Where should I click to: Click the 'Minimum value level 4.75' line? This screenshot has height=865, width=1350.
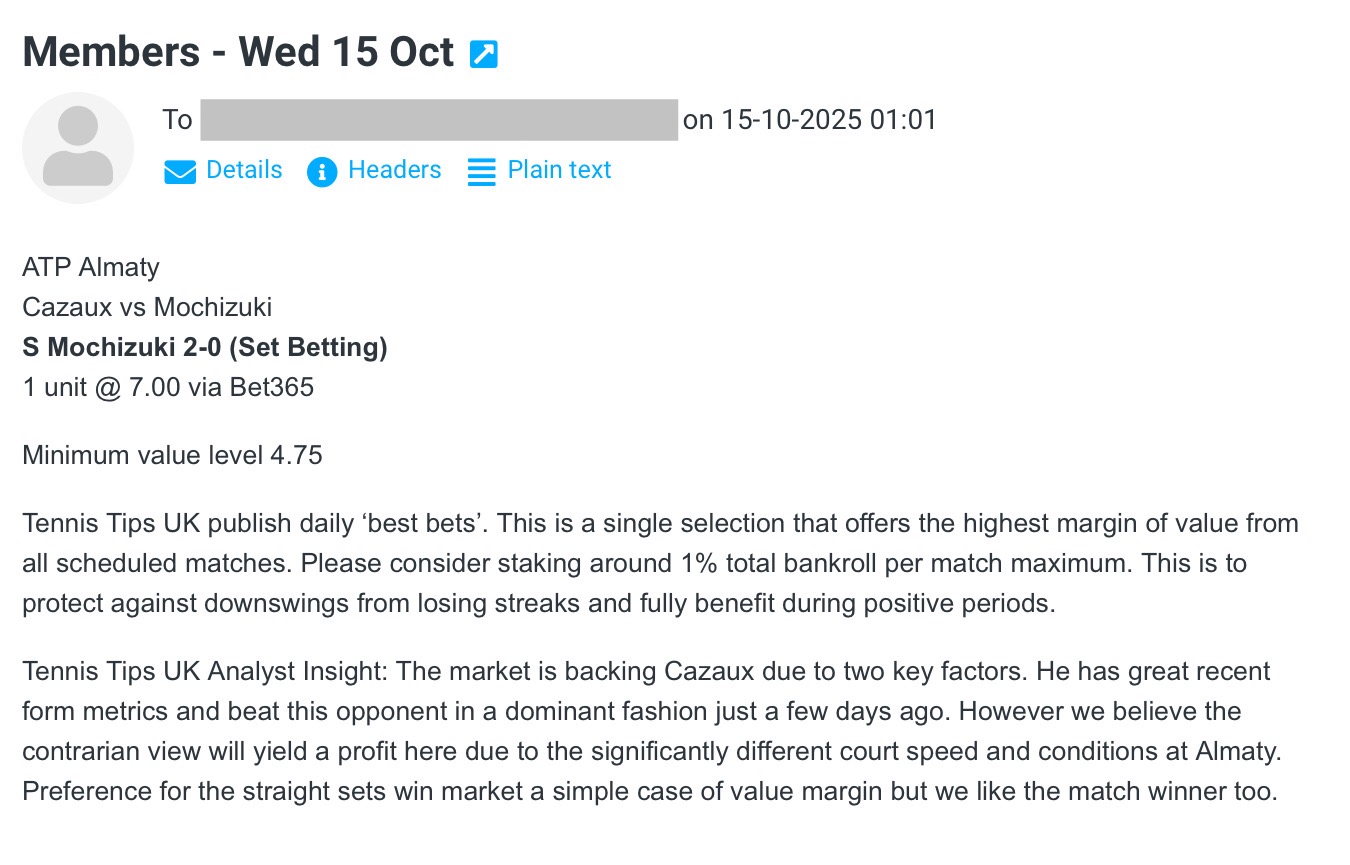(x=172, y=455)
